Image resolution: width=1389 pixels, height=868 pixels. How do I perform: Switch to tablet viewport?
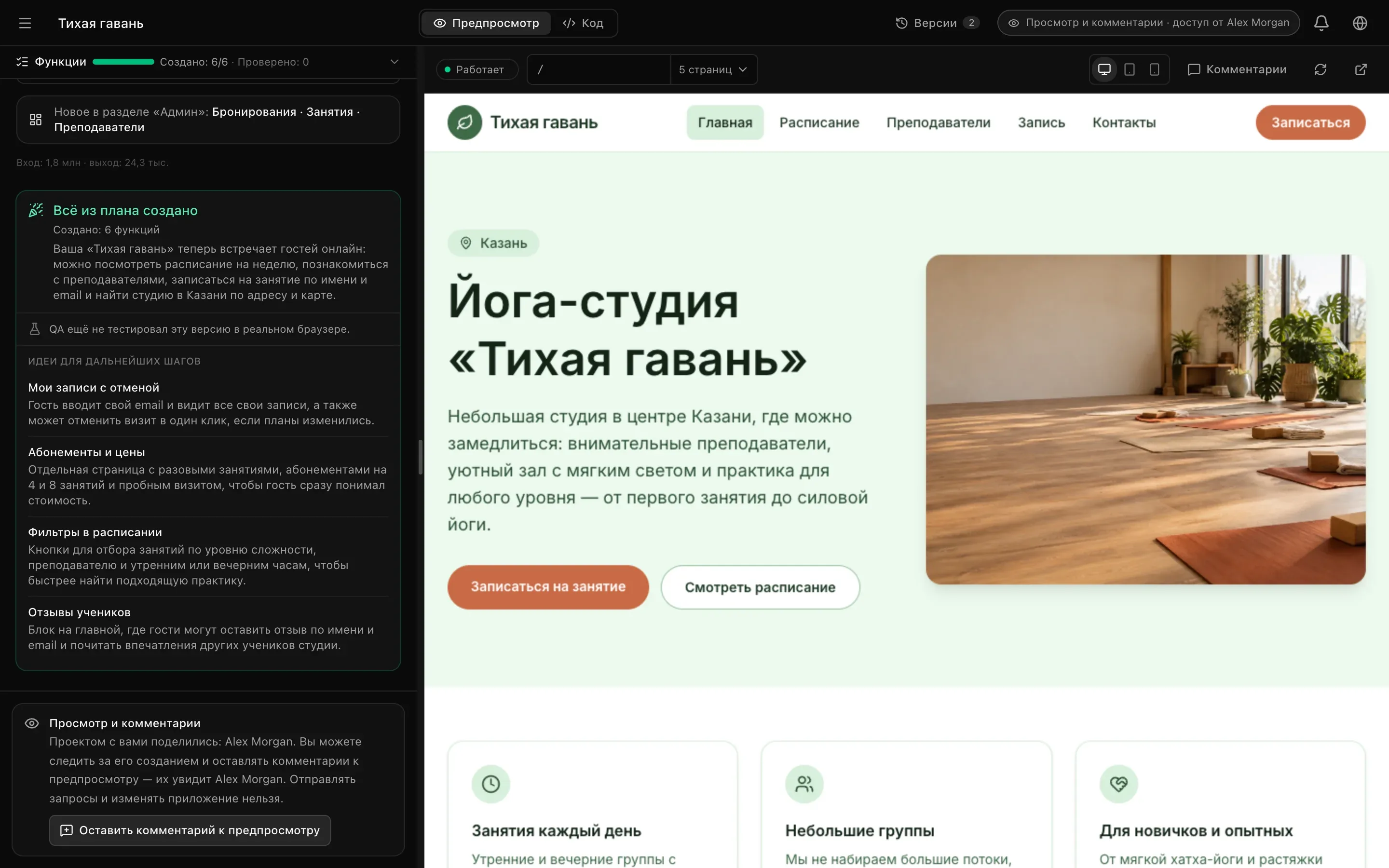[x=1129, y=69]
